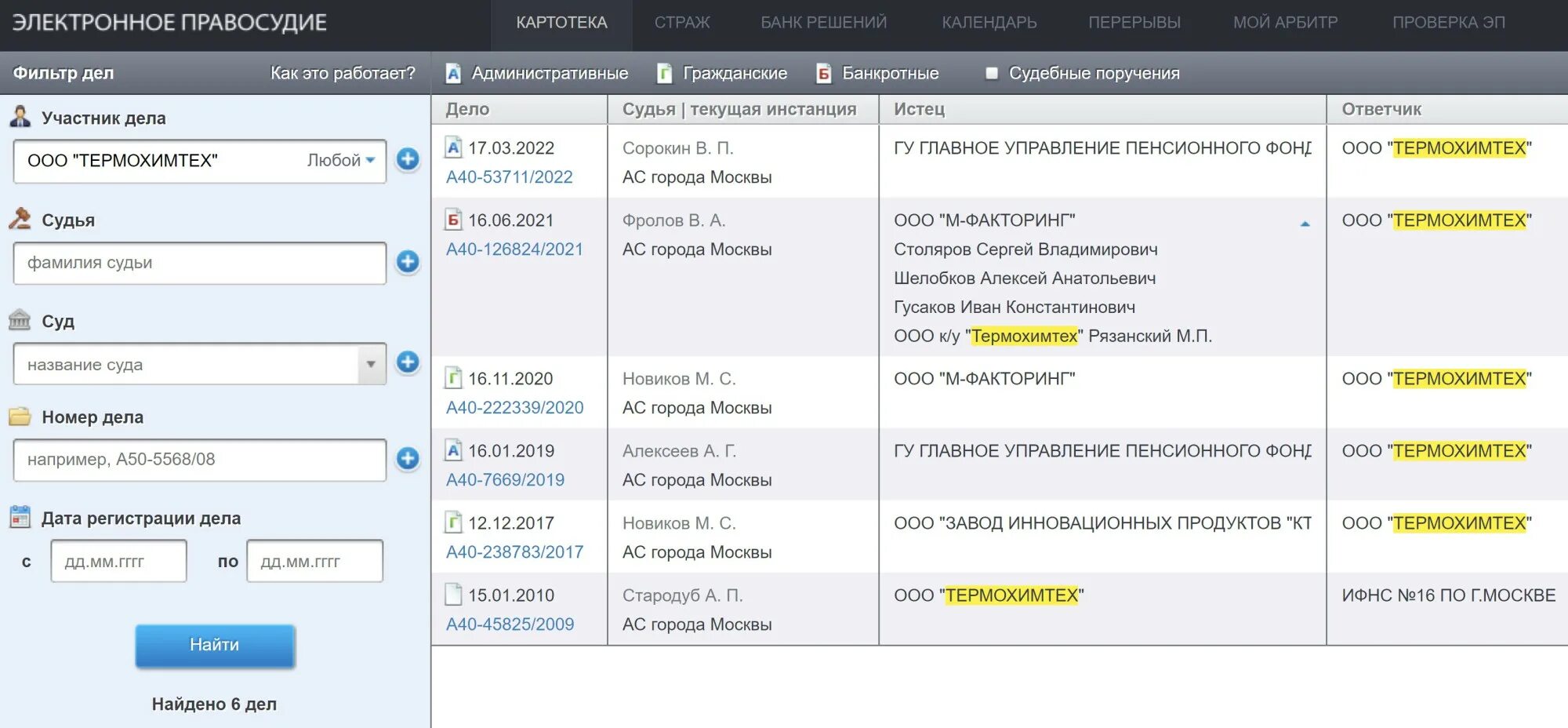Click judge name Стародуб А. П.
The height and width of the screenshot is (728, 1568).
point(683,595)
